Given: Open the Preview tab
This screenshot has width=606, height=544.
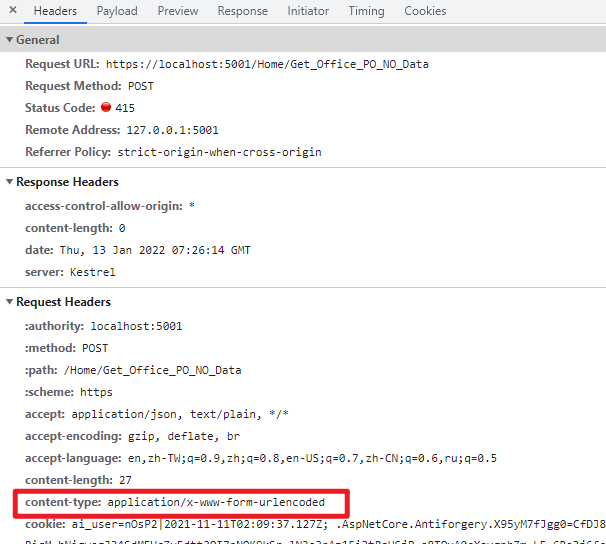Looking at the screenshot, I should (178, 11).
